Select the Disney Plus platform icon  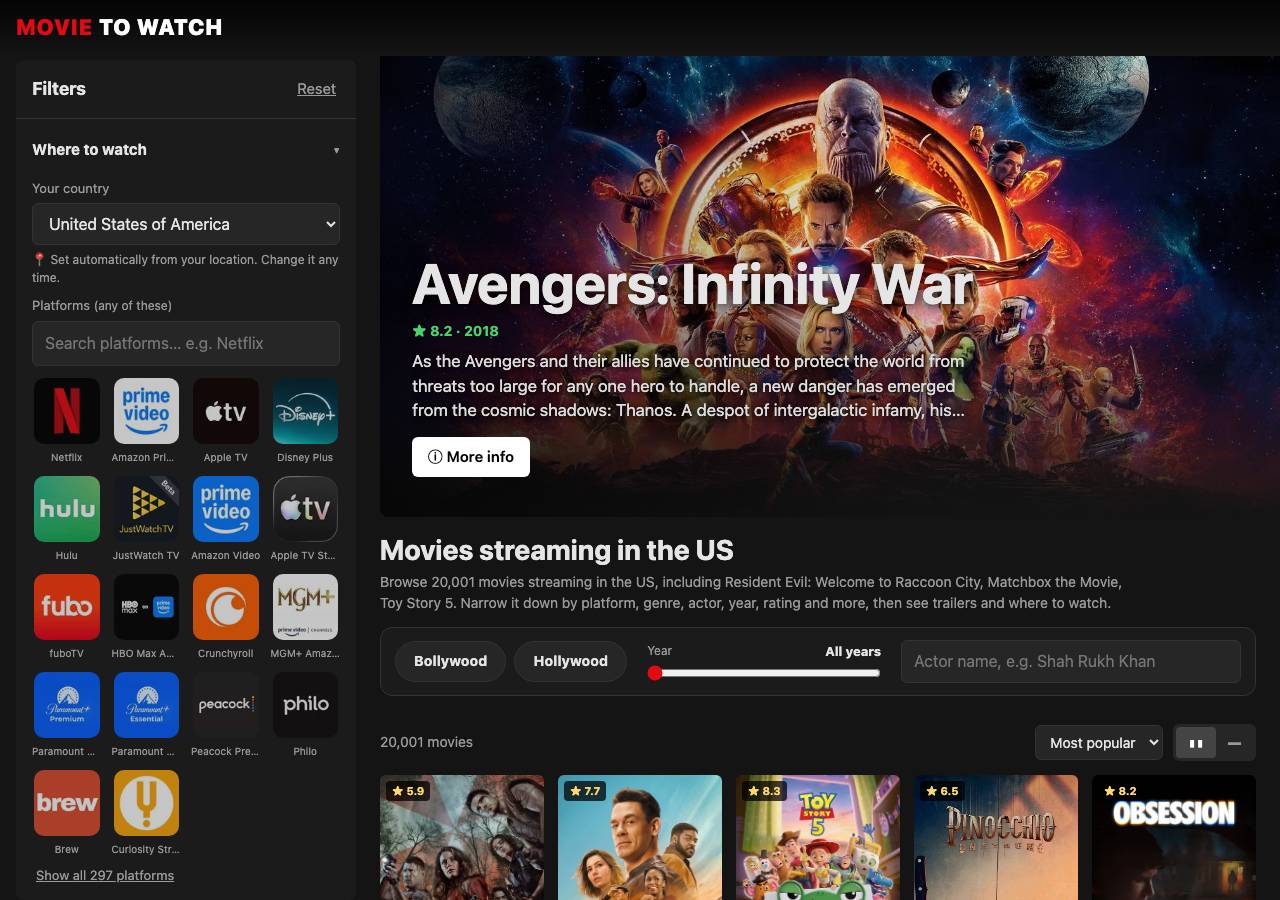point(305,411)
